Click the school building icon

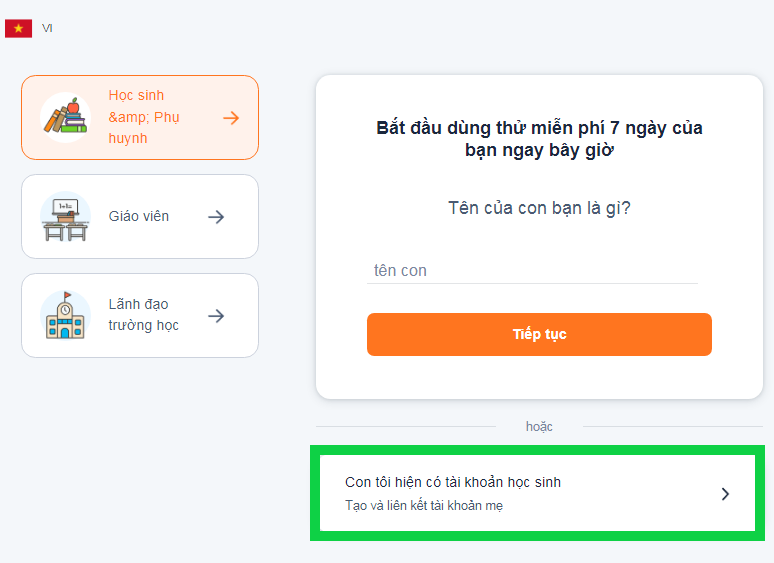tap(65, 315)
